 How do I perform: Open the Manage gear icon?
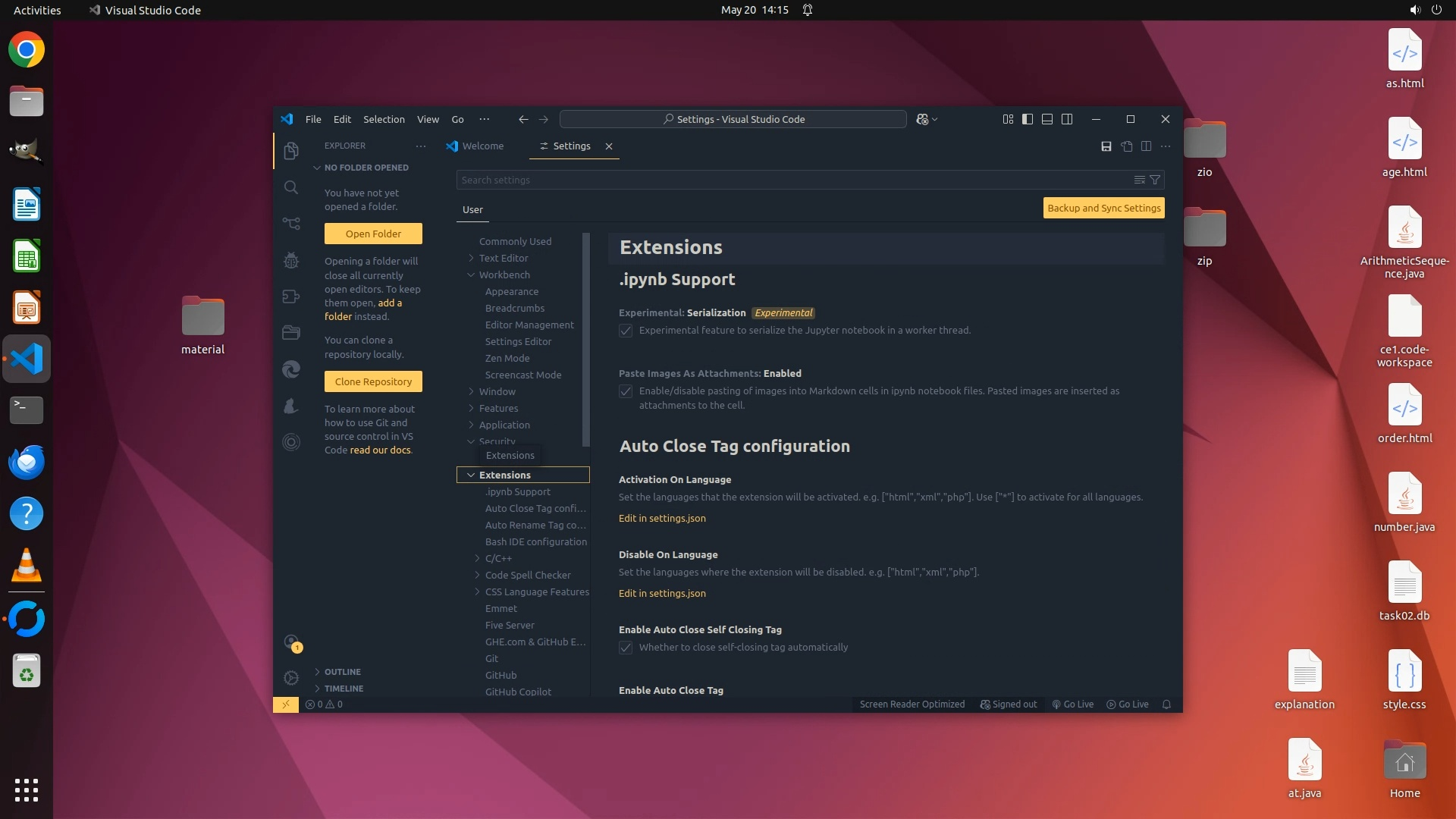291,677
